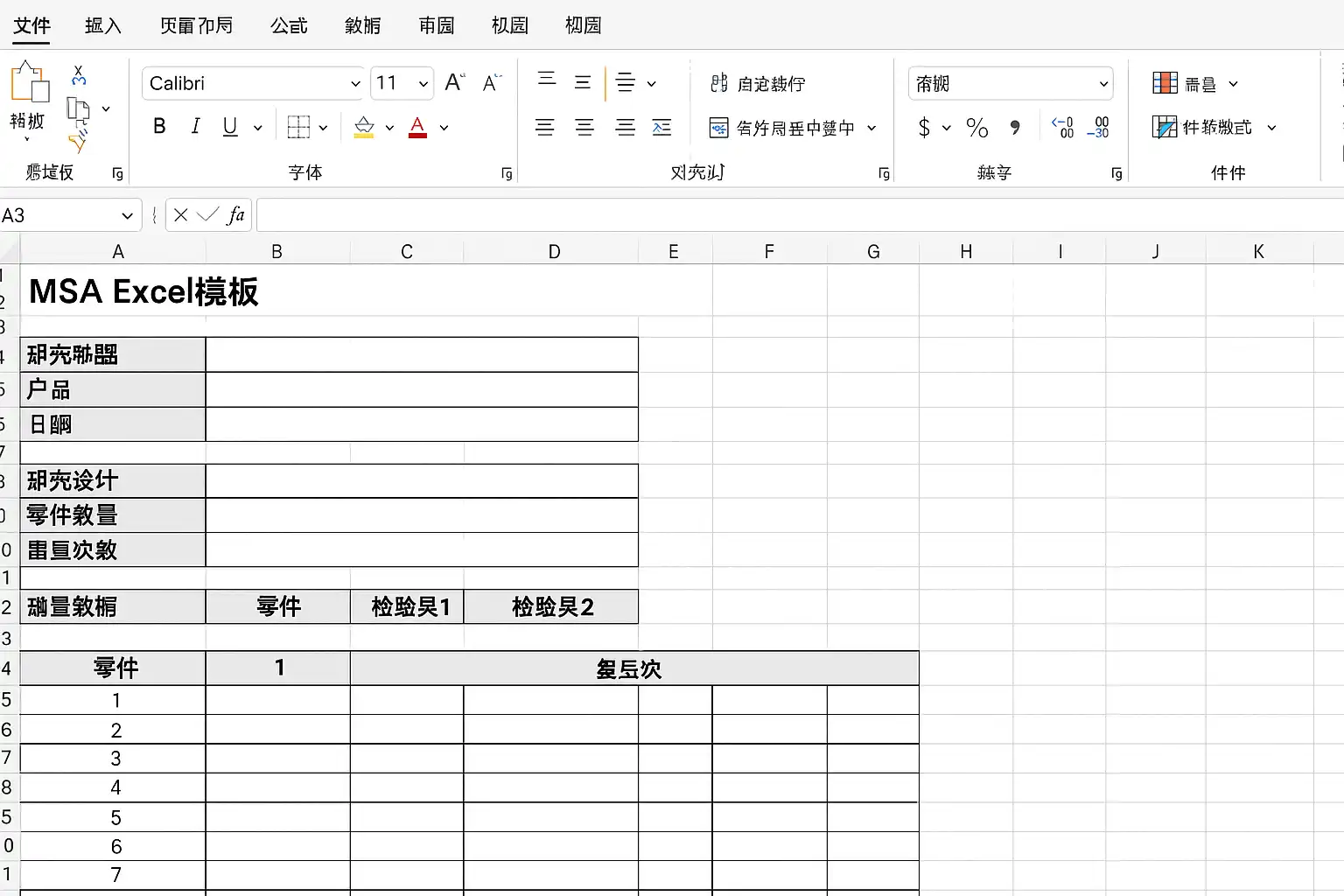The width and height of the screenshot is (1344, 896).
Task: Apply the percentage number format
Action: pos(977,128)
